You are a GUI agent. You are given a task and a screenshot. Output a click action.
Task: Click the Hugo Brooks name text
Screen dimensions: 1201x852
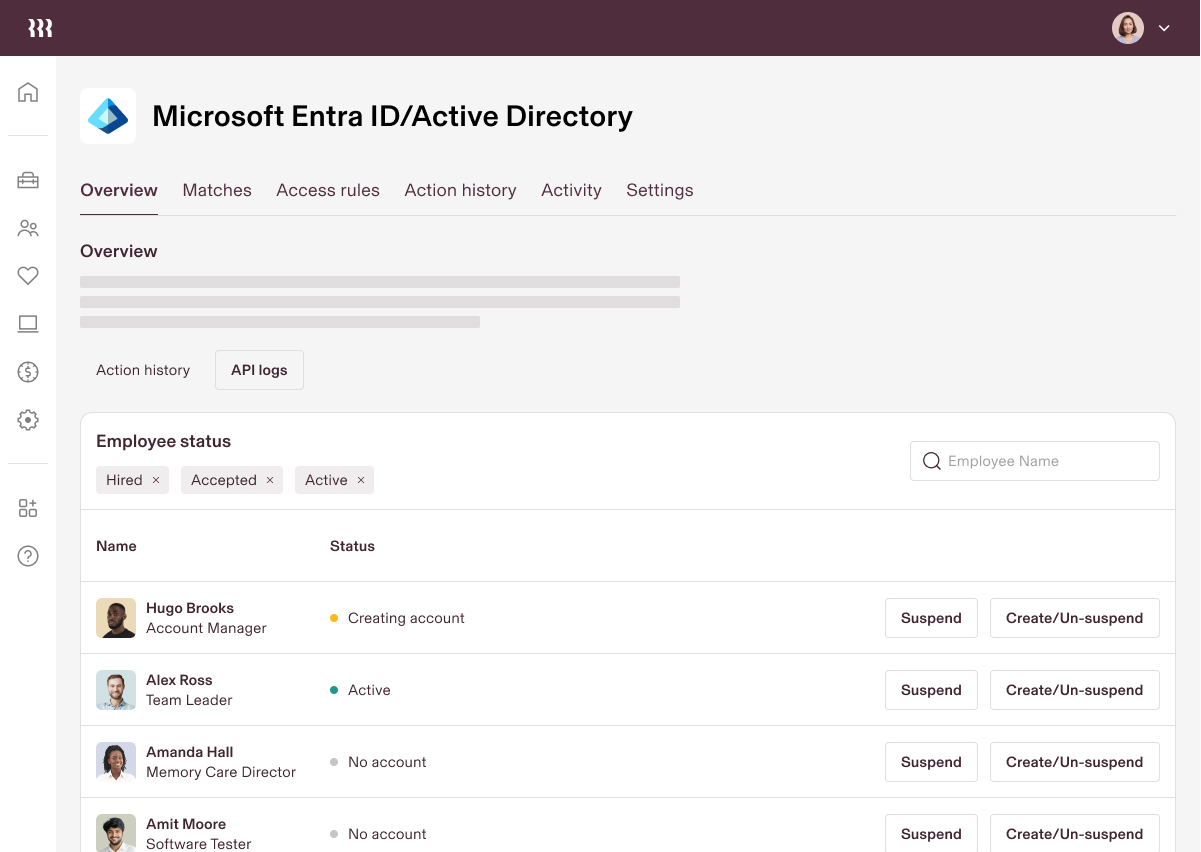point(190,608)
